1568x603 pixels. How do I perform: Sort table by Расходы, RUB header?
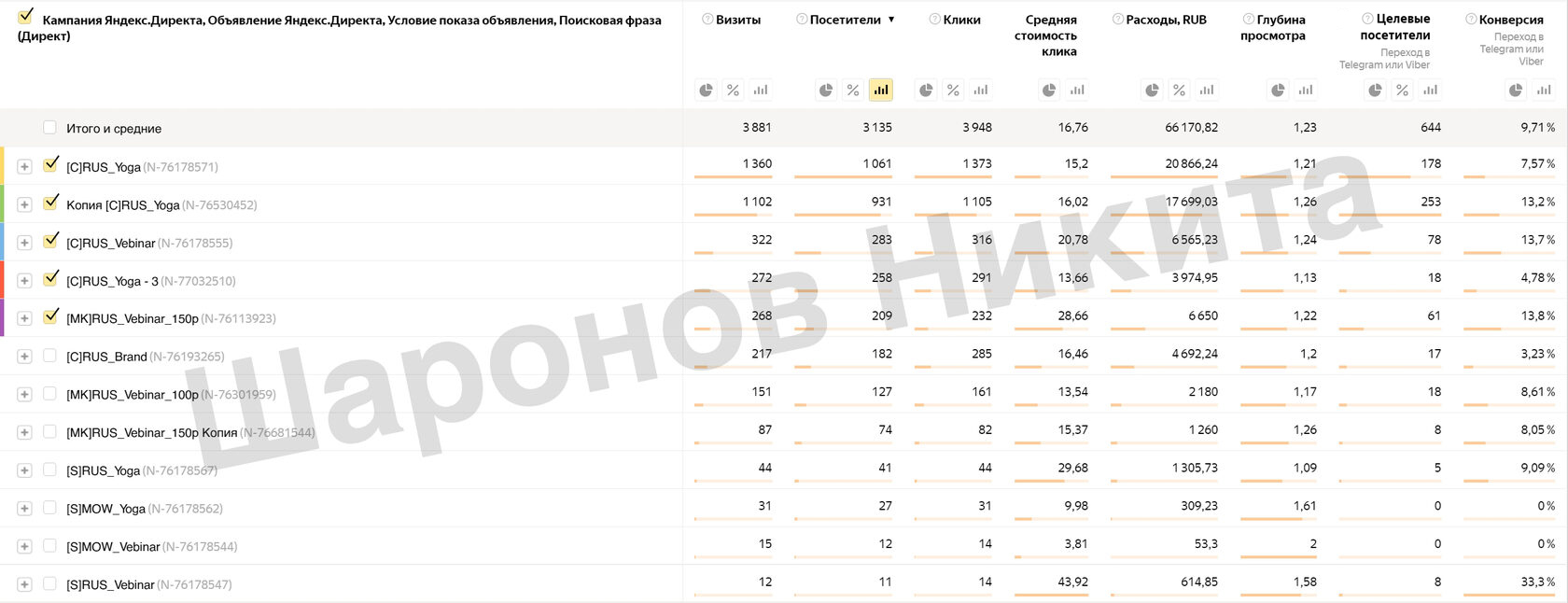(x=1166, y=20)
